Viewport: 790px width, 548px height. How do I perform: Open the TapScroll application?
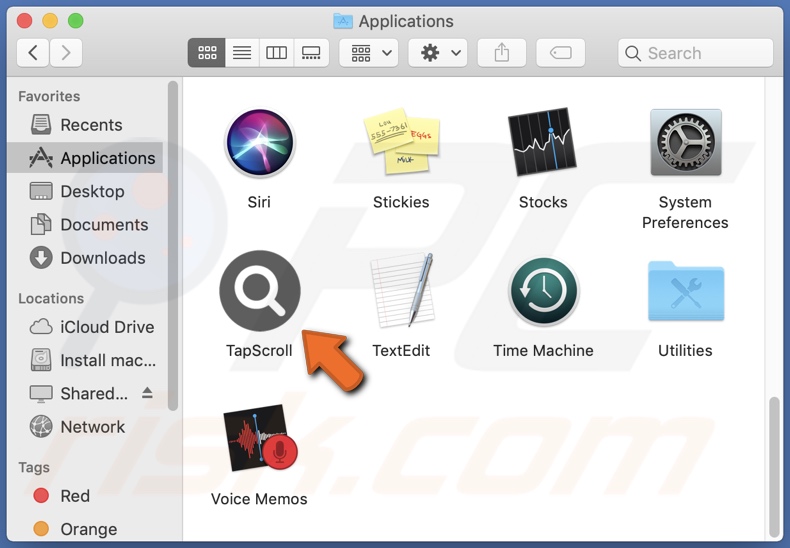(x=260, y=292)
